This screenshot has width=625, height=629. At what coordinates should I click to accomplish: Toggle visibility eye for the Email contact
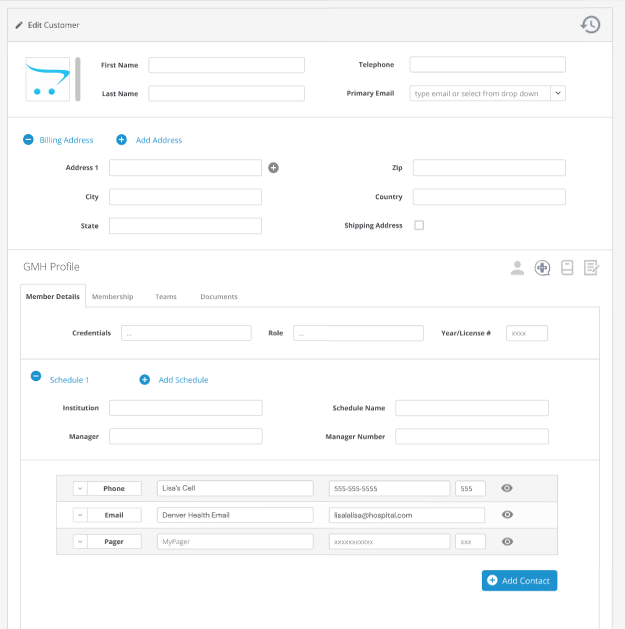507,515
